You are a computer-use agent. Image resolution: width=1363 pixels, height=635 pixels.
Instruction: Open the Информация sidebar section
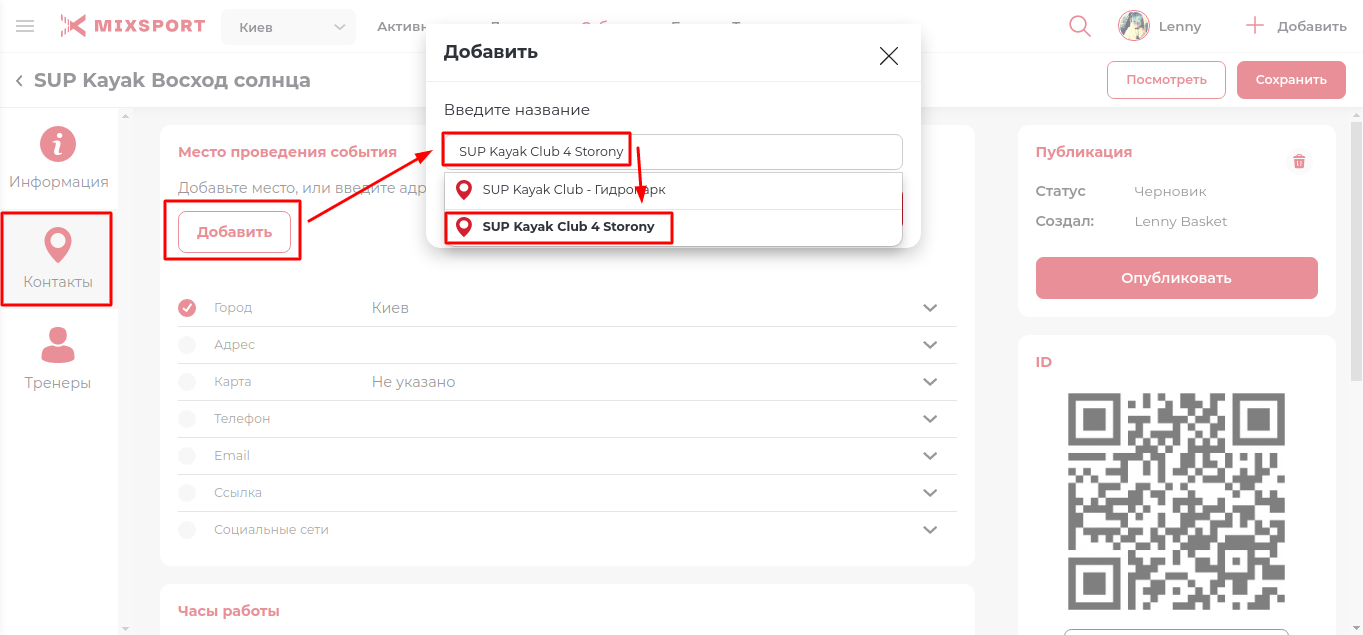[58, 158]
